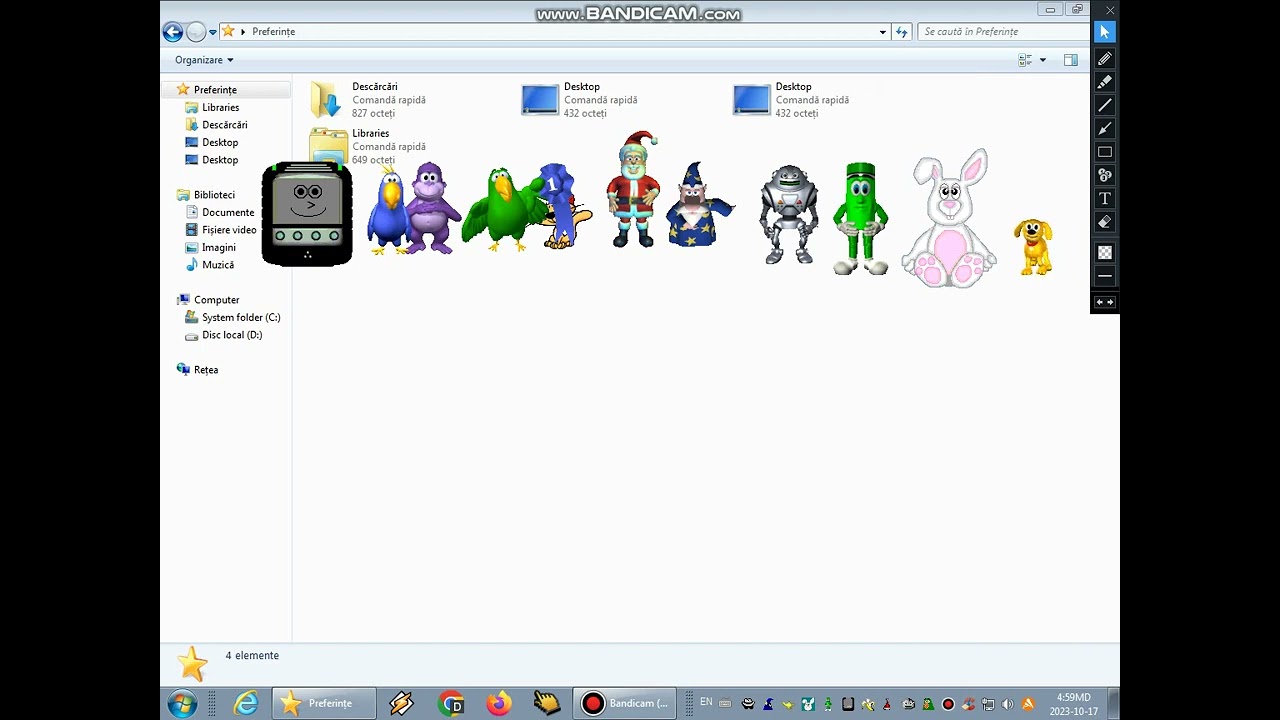Launch Internet Explorer from taskbar
The height and width of the screenshot is (720, 1280).
click(x=246, y=704)
